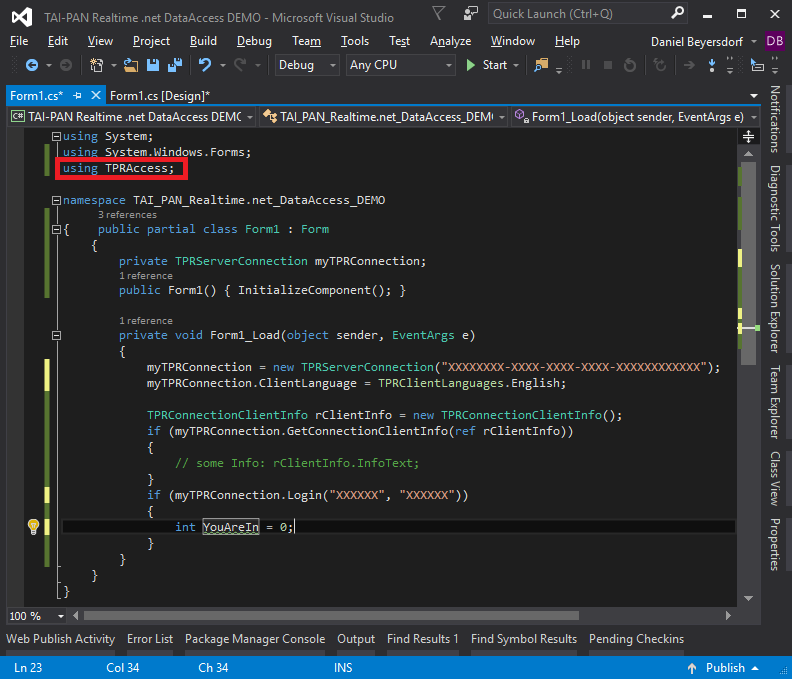792x679 pixels.
Task: Click the horizontal scrollbar thumb
Action: tap(331, 616)
